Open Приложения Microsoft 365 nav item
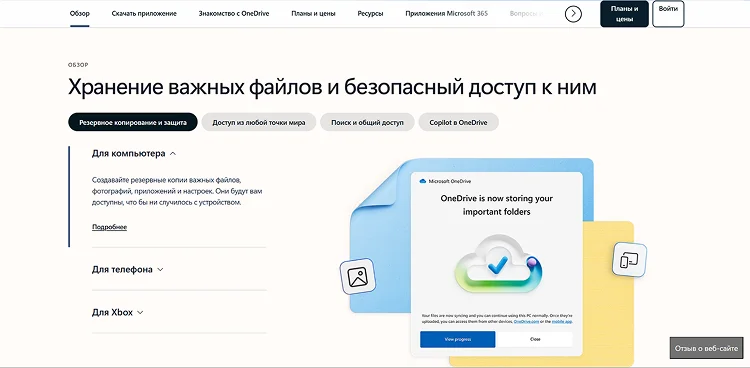Screen dimensions: 750x368 (447, 13)
